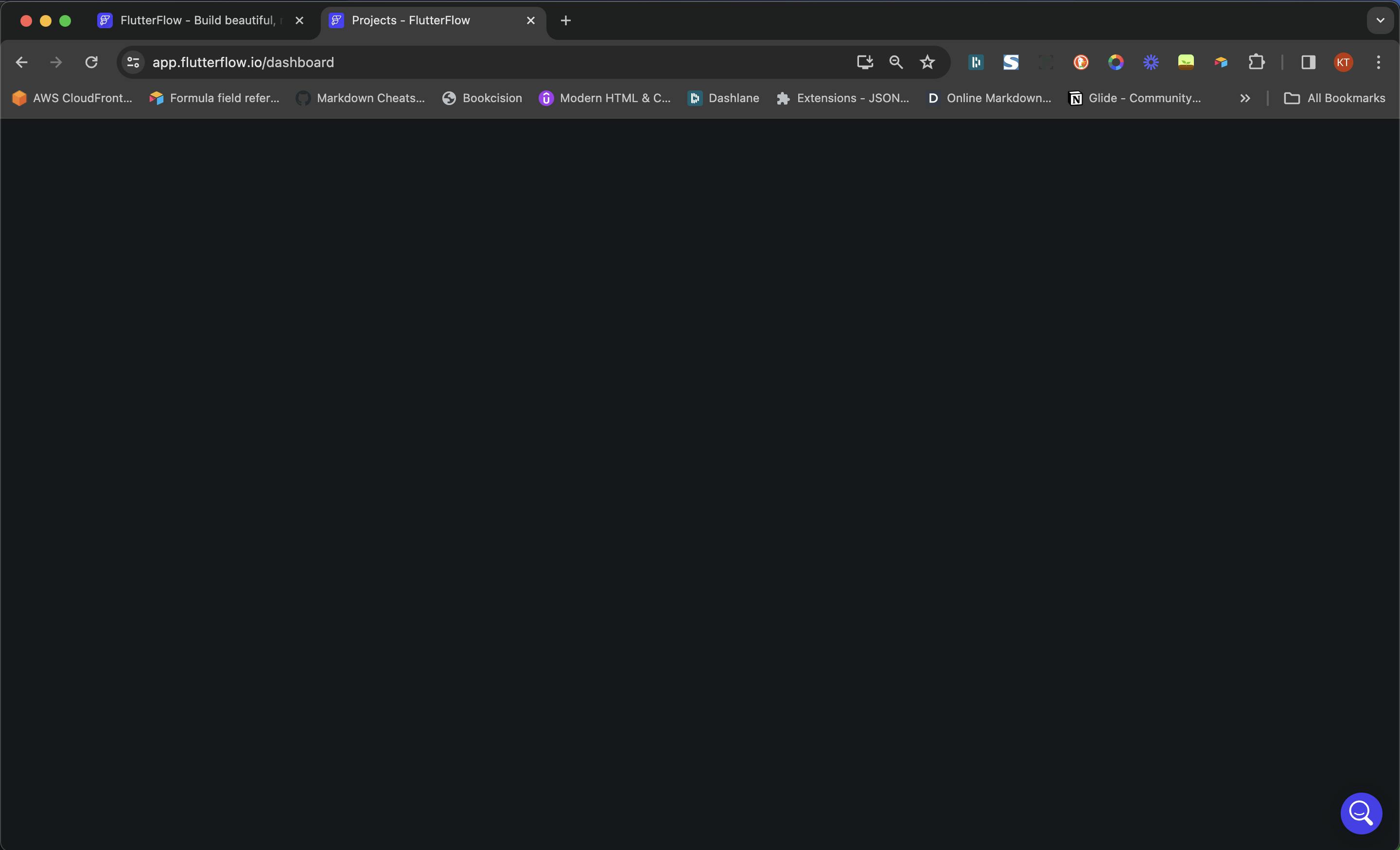
Task: Bookmark this page with star icon
Action: (927, 62)
